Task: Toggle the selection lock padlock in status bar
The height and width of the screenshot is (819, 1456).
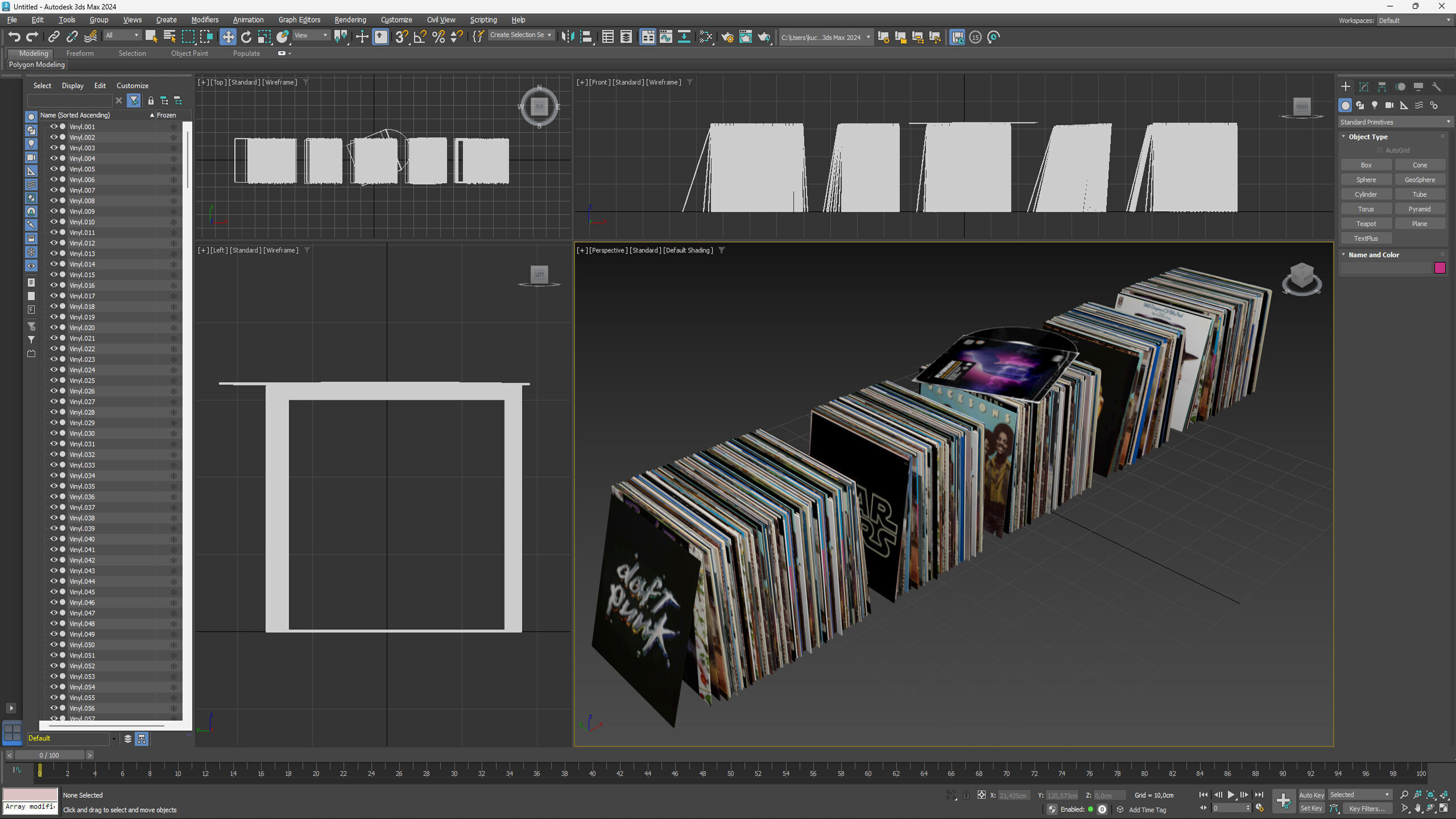Action: [966, 795]
